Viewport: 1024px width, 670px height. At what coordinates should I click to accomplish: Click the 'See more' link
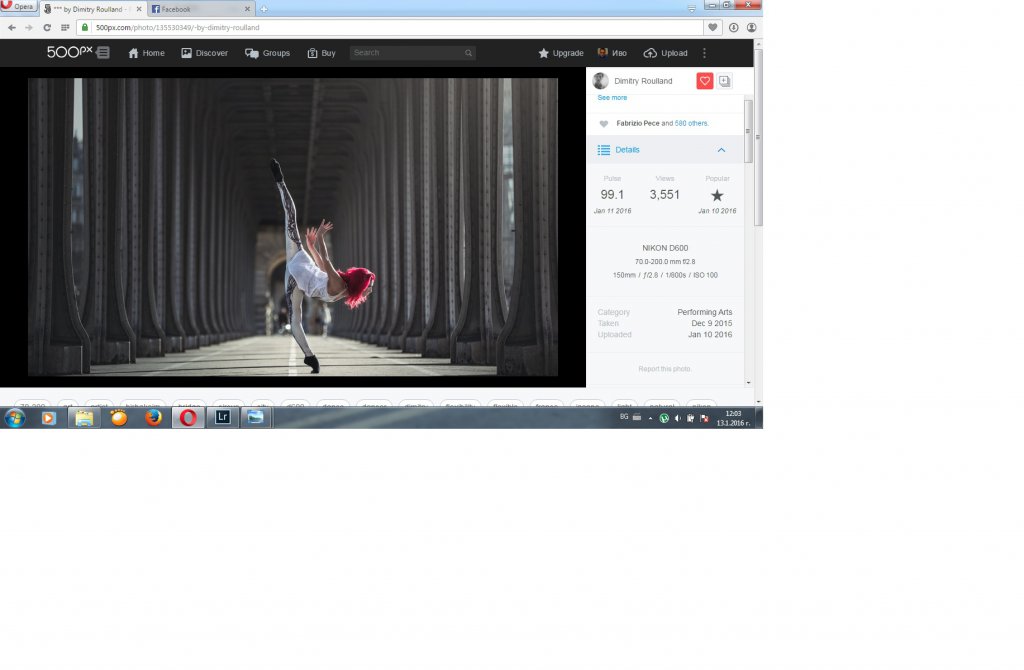(612, 97)
